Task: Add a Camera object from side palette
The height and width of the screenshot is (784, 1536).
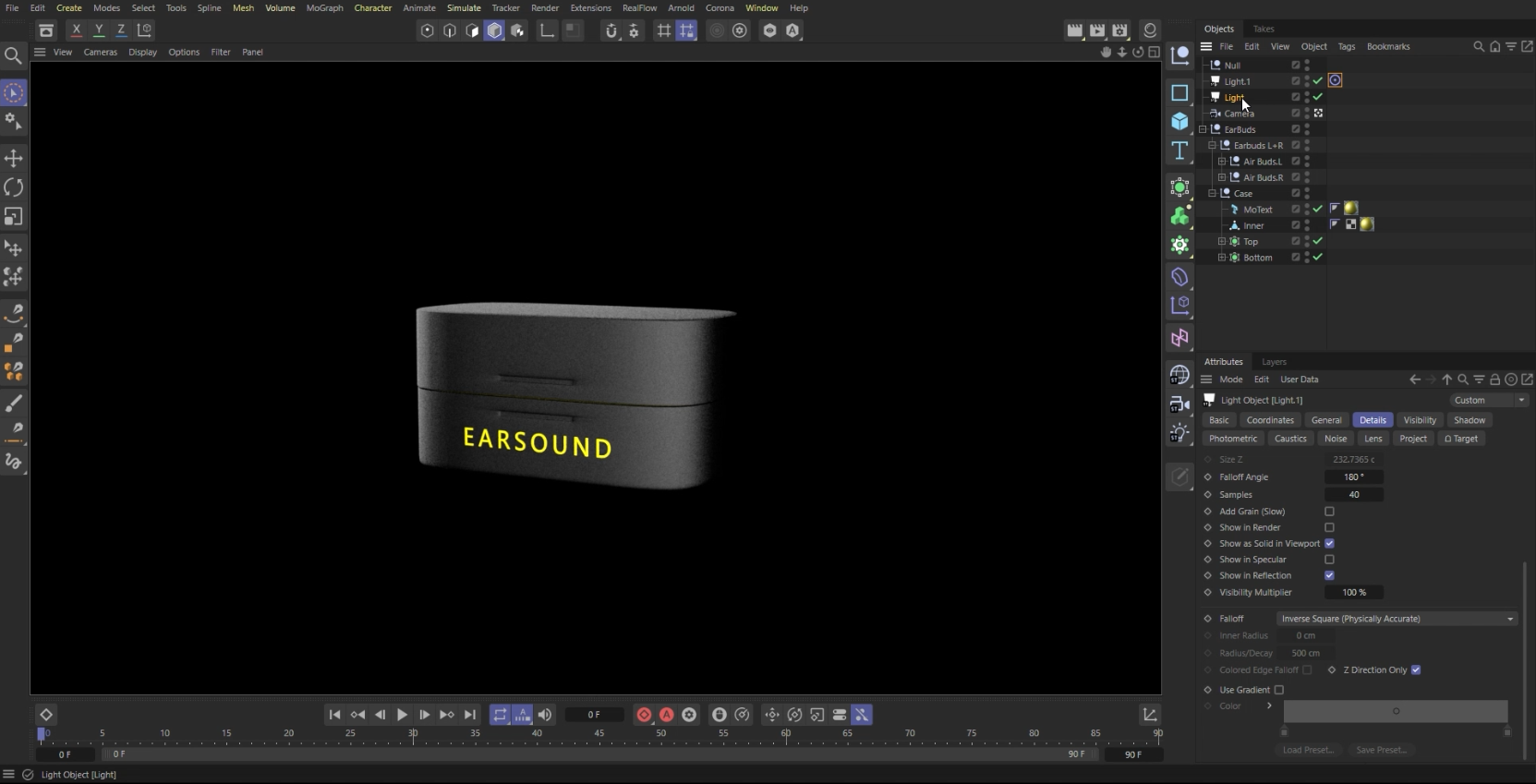Action: [1179, 404]
